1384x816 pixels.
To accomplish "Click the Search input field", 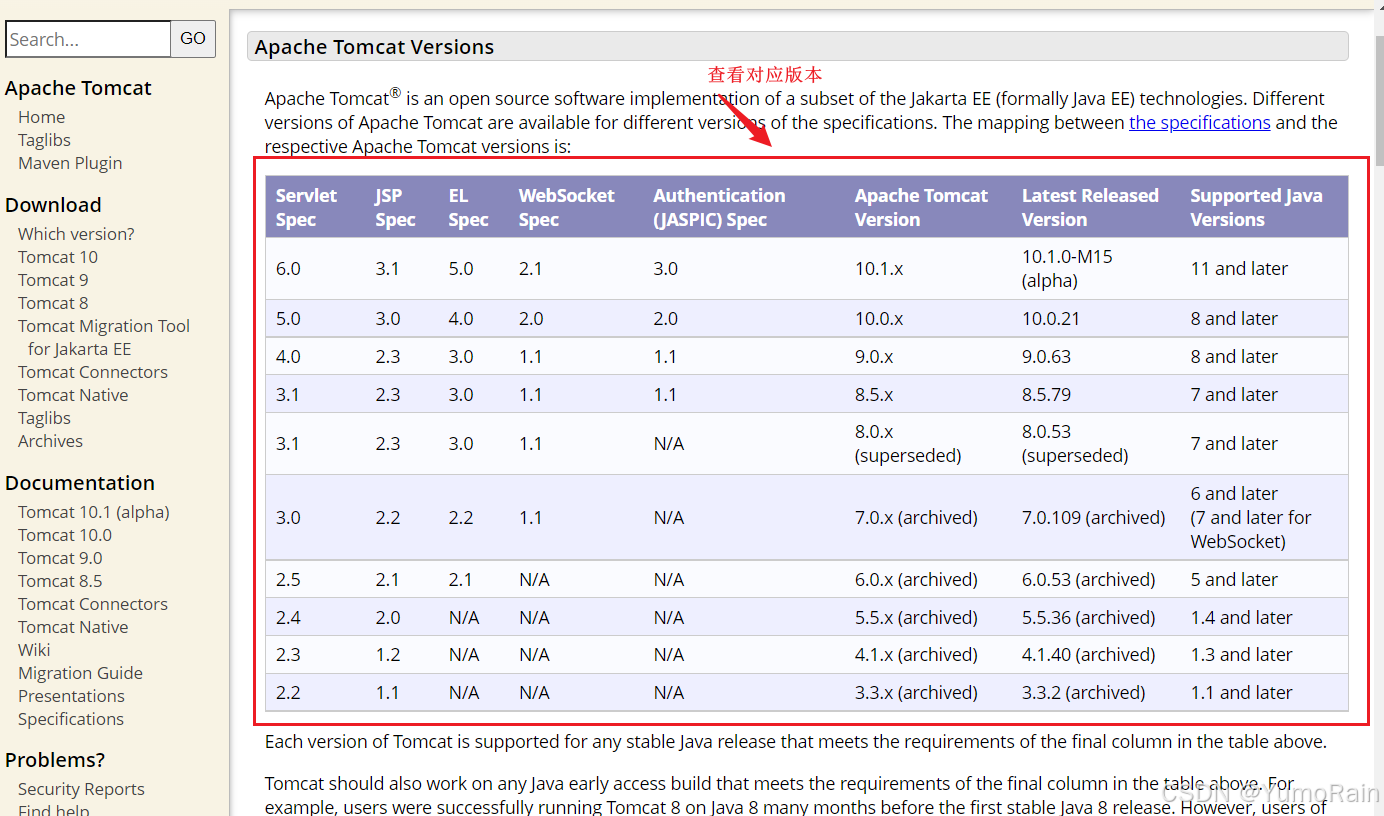I will pos(88,39).
